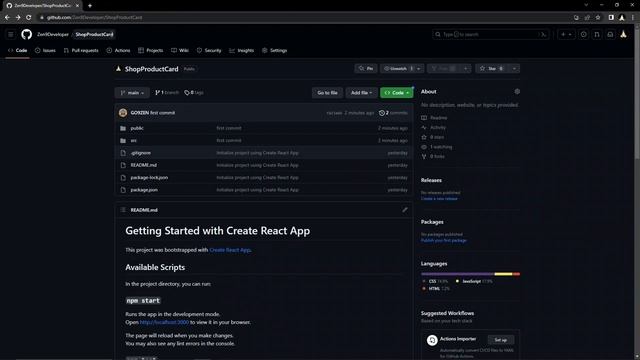Viewport: 640px width, 360px height.
Task: Switch to the Code tab
Action: 18,51
